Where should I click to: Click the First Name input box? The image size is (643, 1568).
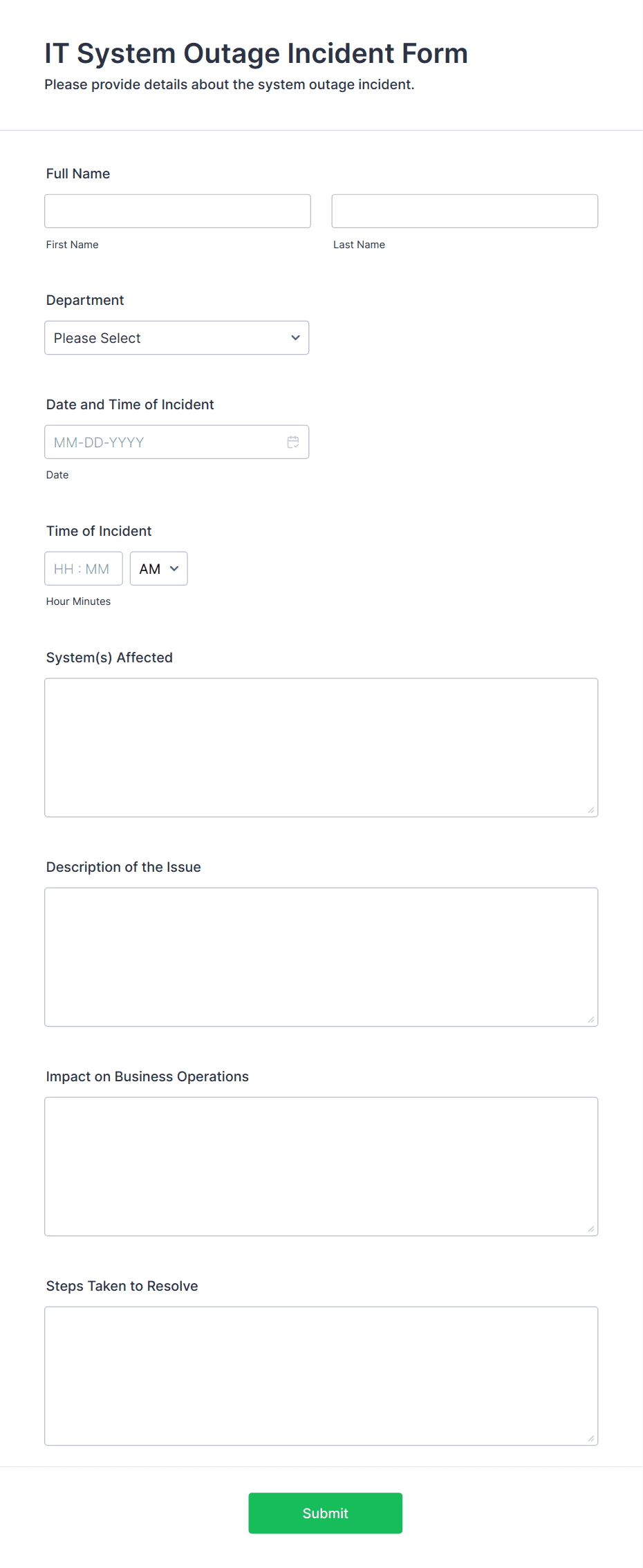click(x=177, y=211)
